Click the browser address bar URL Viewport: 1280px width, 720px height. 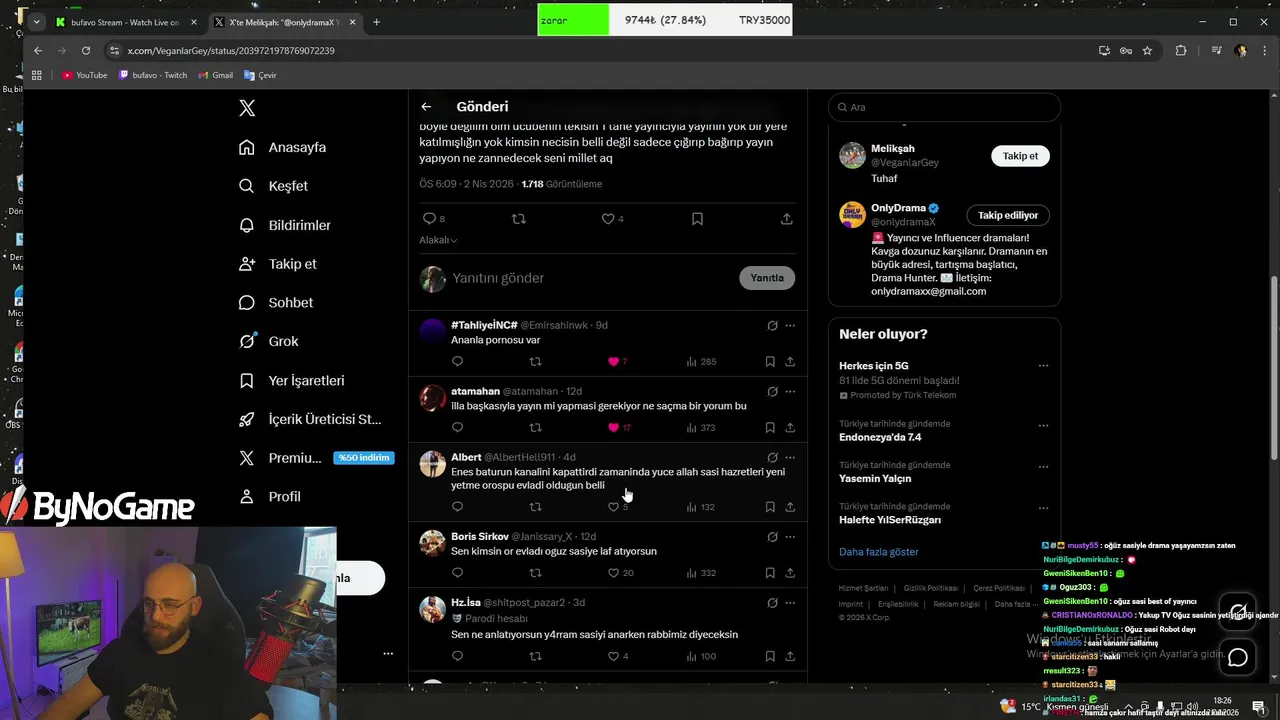(x=231, y=50)
